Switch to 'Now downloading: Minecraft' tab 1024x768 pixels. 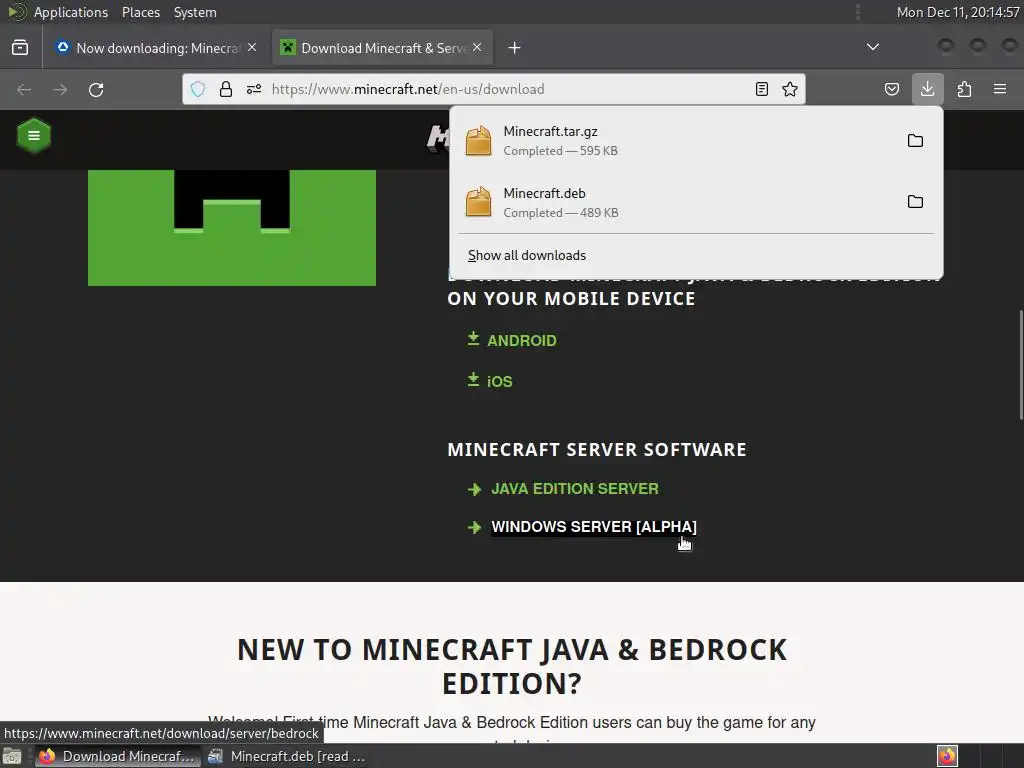(x=157, y=48)
